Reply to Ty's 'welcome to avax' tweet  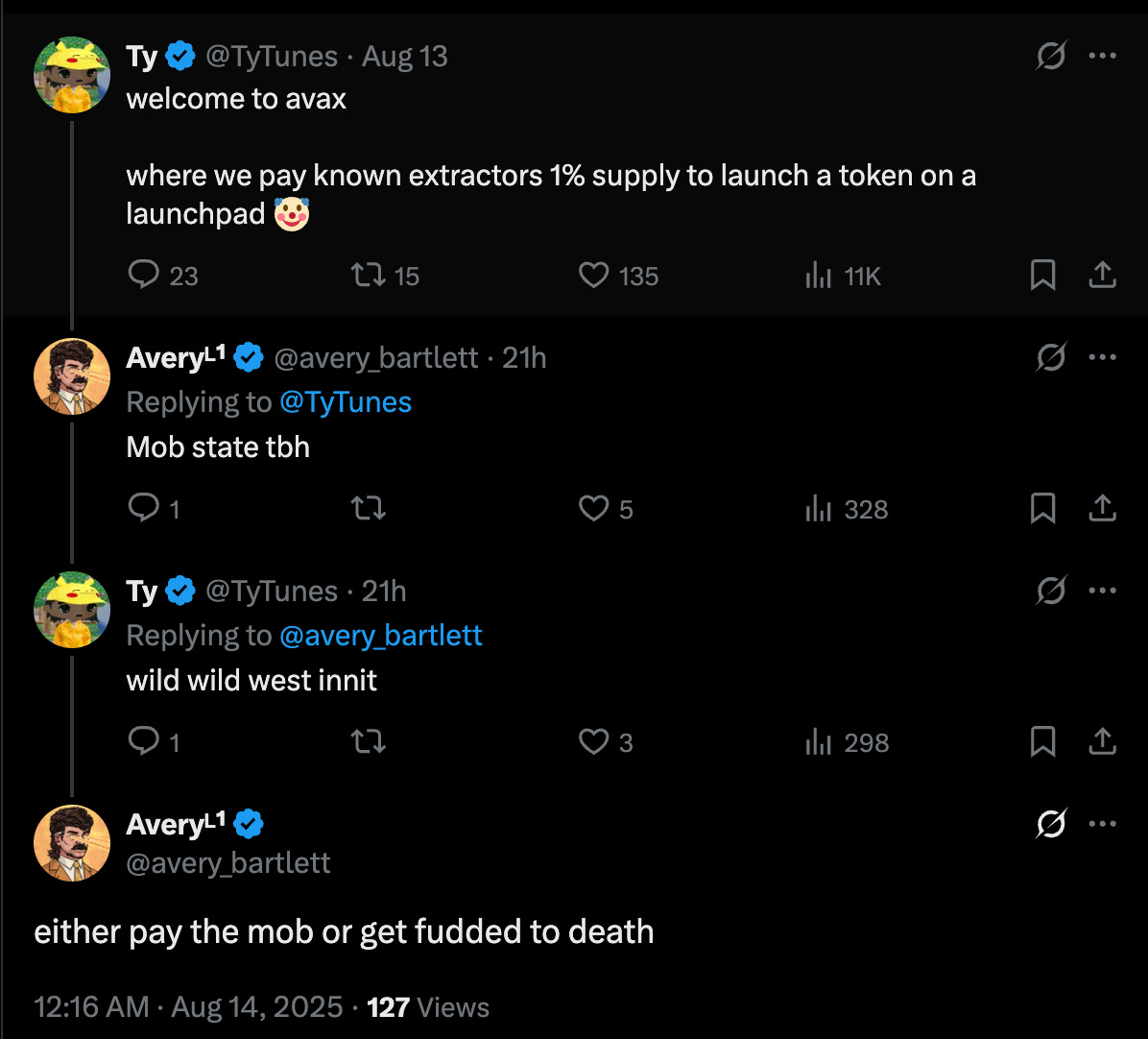tap(144, 277)
